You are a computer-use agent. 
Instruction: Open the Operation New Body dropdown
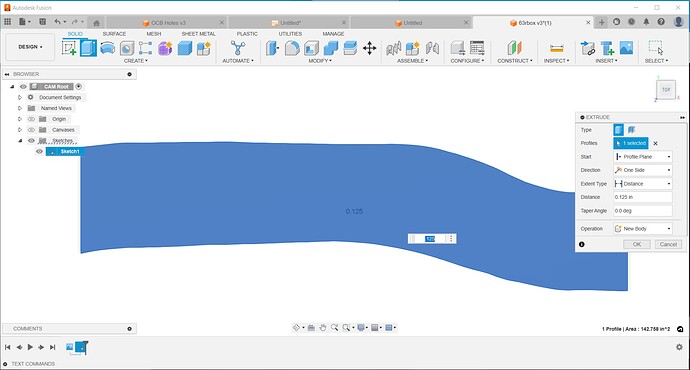(643, 229)
